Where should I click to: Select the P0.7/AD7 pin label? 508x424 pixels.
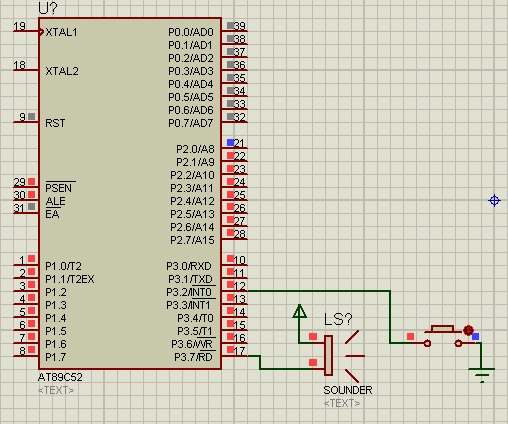click(191, 123)
